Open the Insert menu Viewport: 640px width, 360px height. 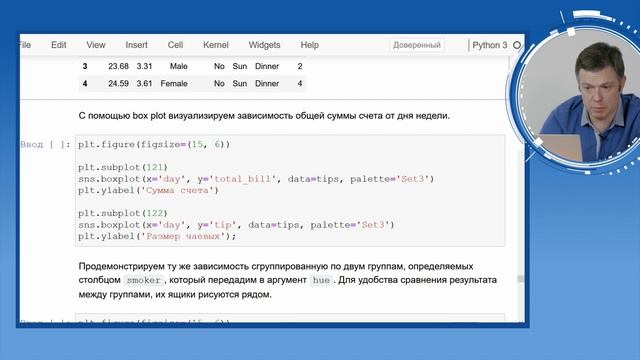pos(136,45)
